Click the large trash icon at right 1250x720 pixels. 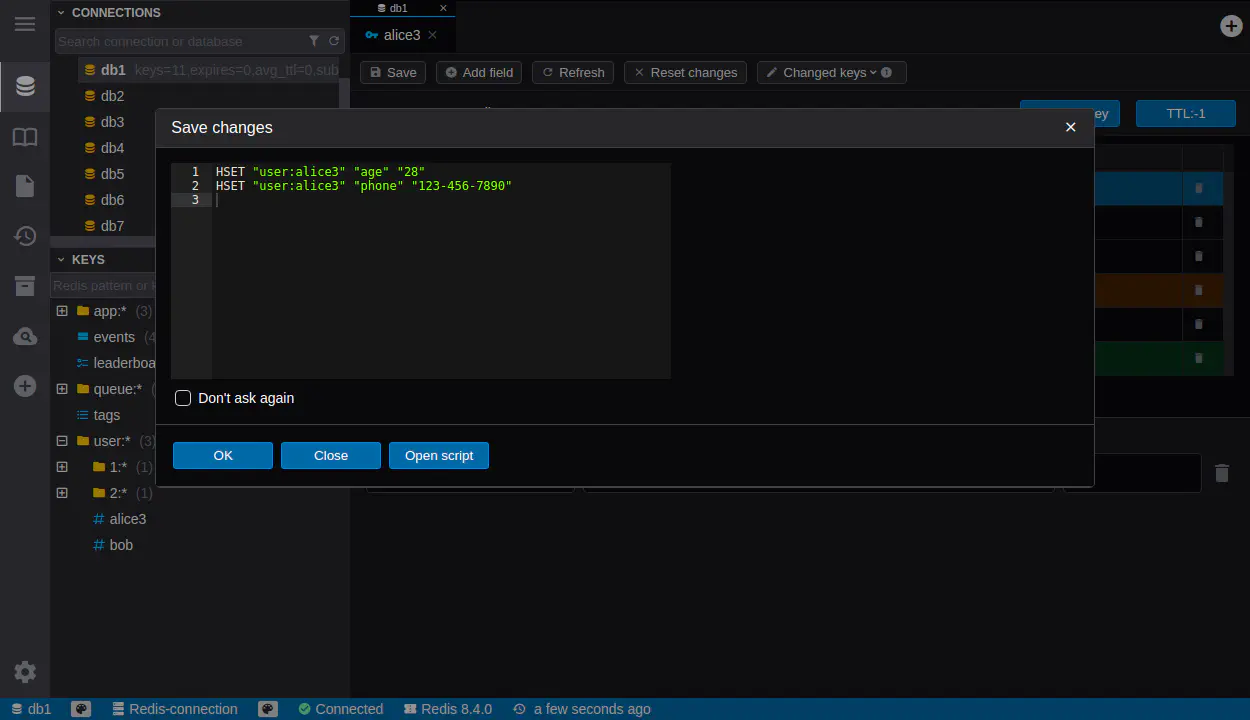click(x=1221, y=473)
